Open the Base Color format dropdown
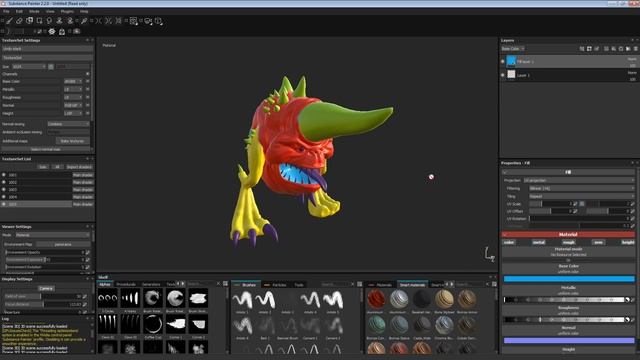This screenshot has height=360, width=640. click(73, 82)
